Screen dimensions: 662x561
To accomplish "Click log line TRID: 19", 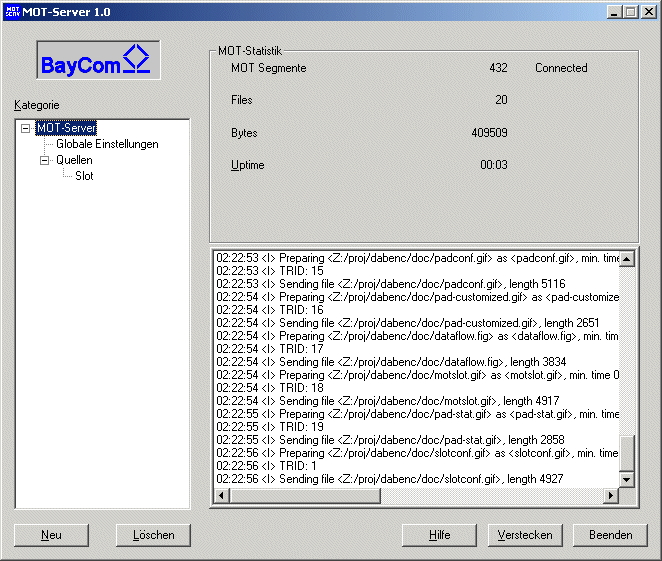I will coord(270,427).
